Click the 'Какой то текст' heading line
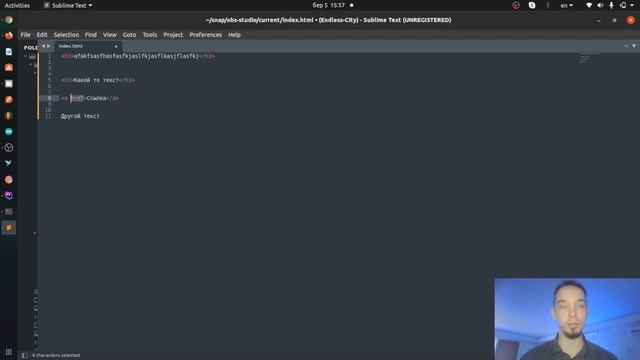640x360 pixels. [98, 80]
